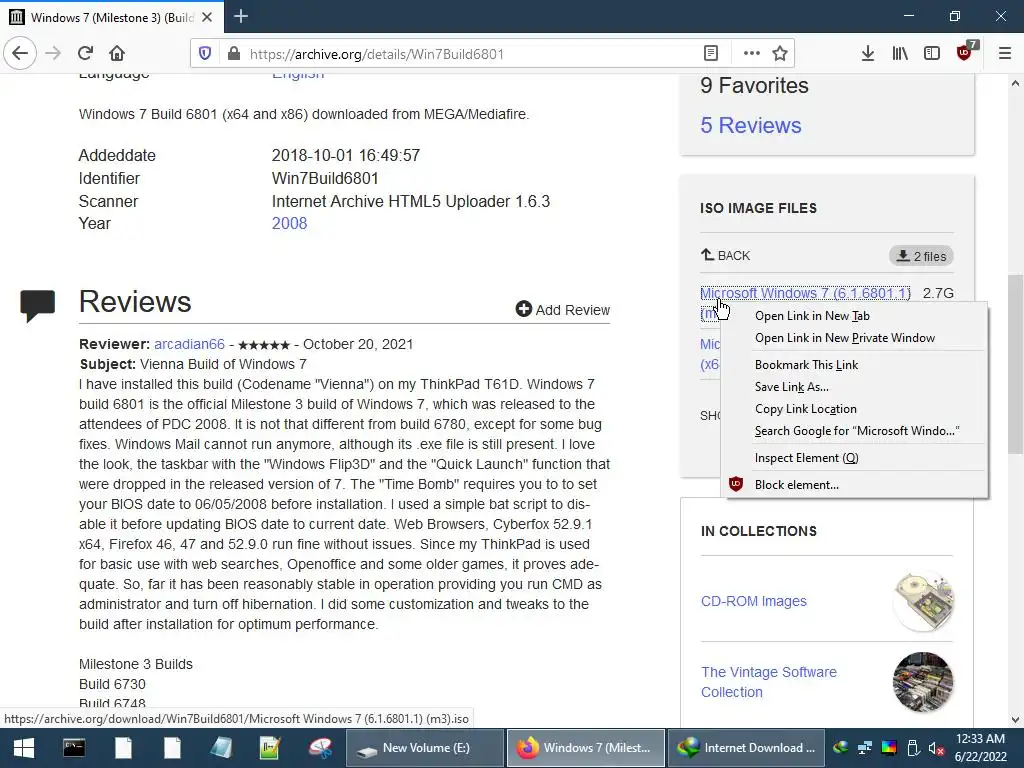Open the CD-ROM Images collection
The image size is (1024, 768).
[754, 601]
